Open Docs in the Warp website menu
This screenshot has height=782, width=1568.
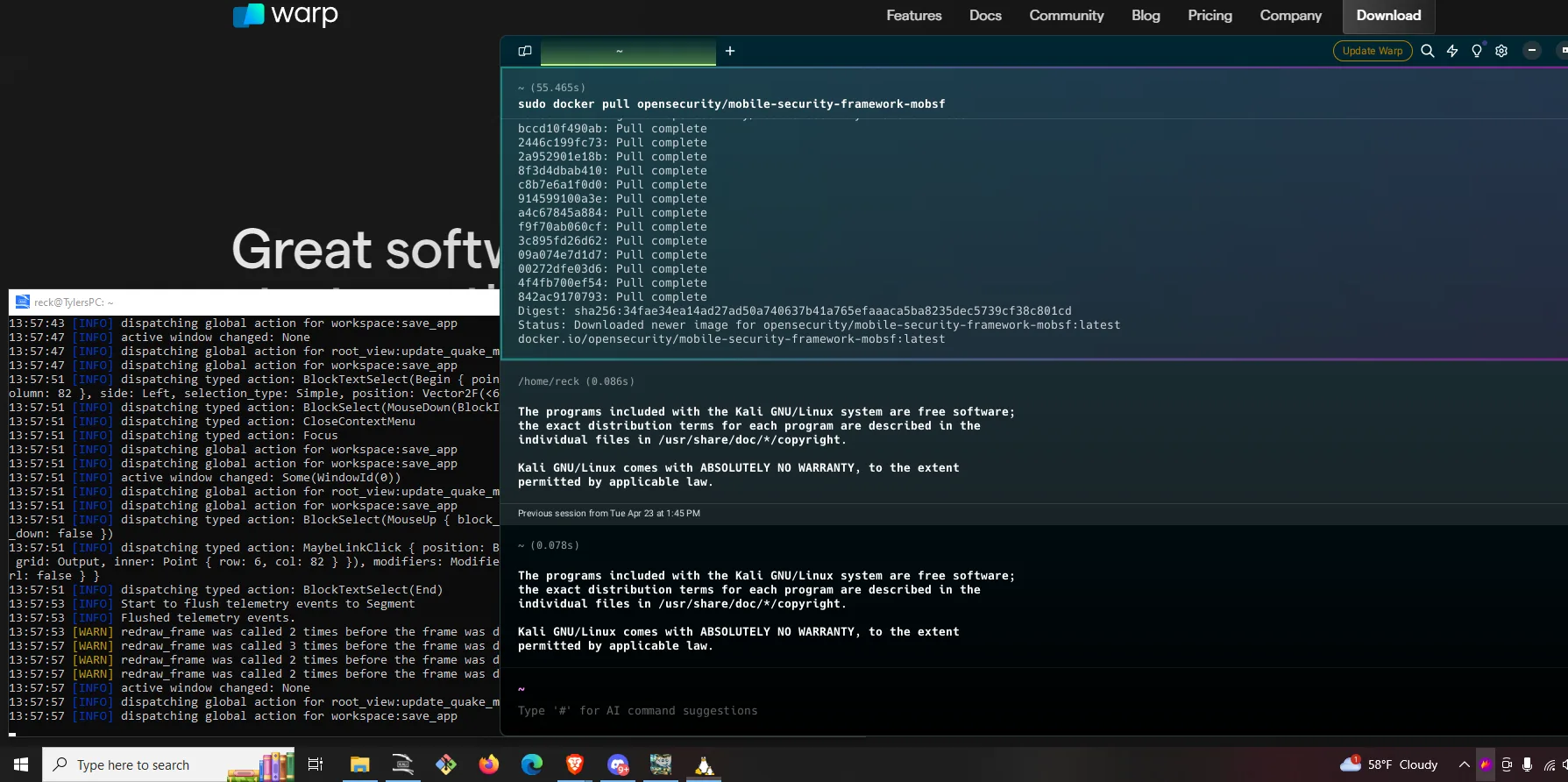985,16
